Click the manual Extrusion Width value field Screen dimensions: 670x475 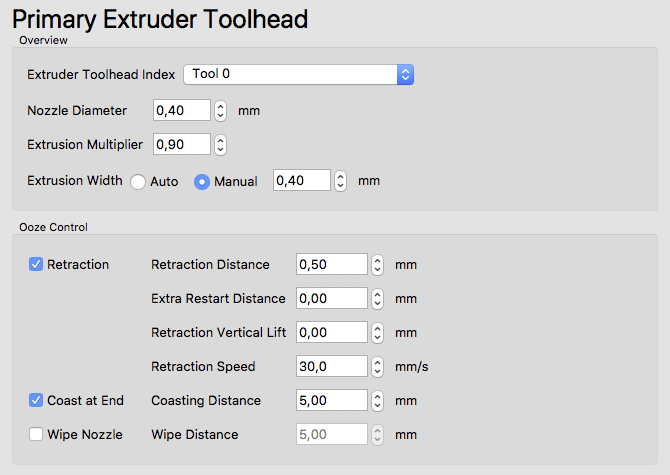pyautogui.click(x=301, y=181)
